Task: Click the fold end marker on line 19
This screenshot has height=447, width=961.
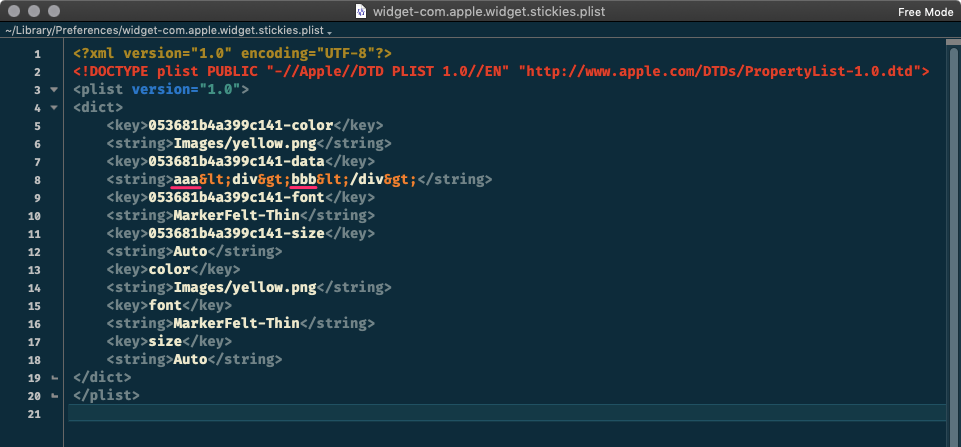Action: 54,378
